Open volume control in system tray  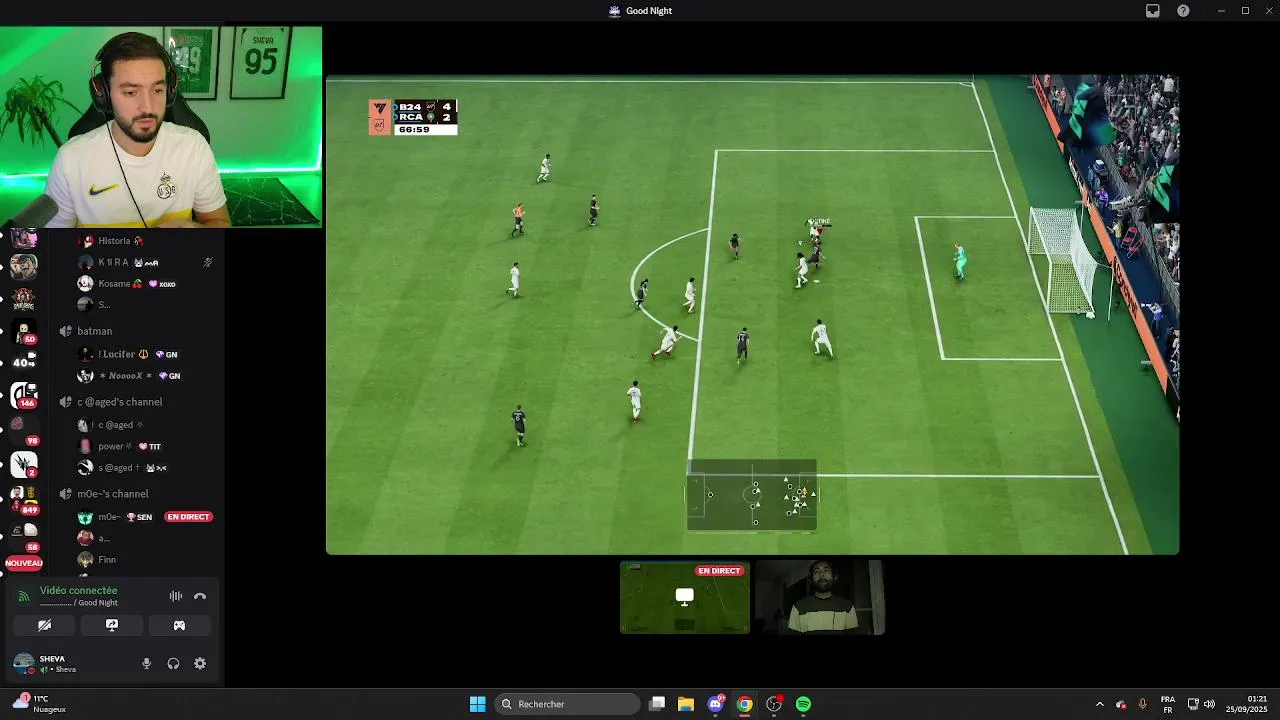click(x=1210, y=704)
